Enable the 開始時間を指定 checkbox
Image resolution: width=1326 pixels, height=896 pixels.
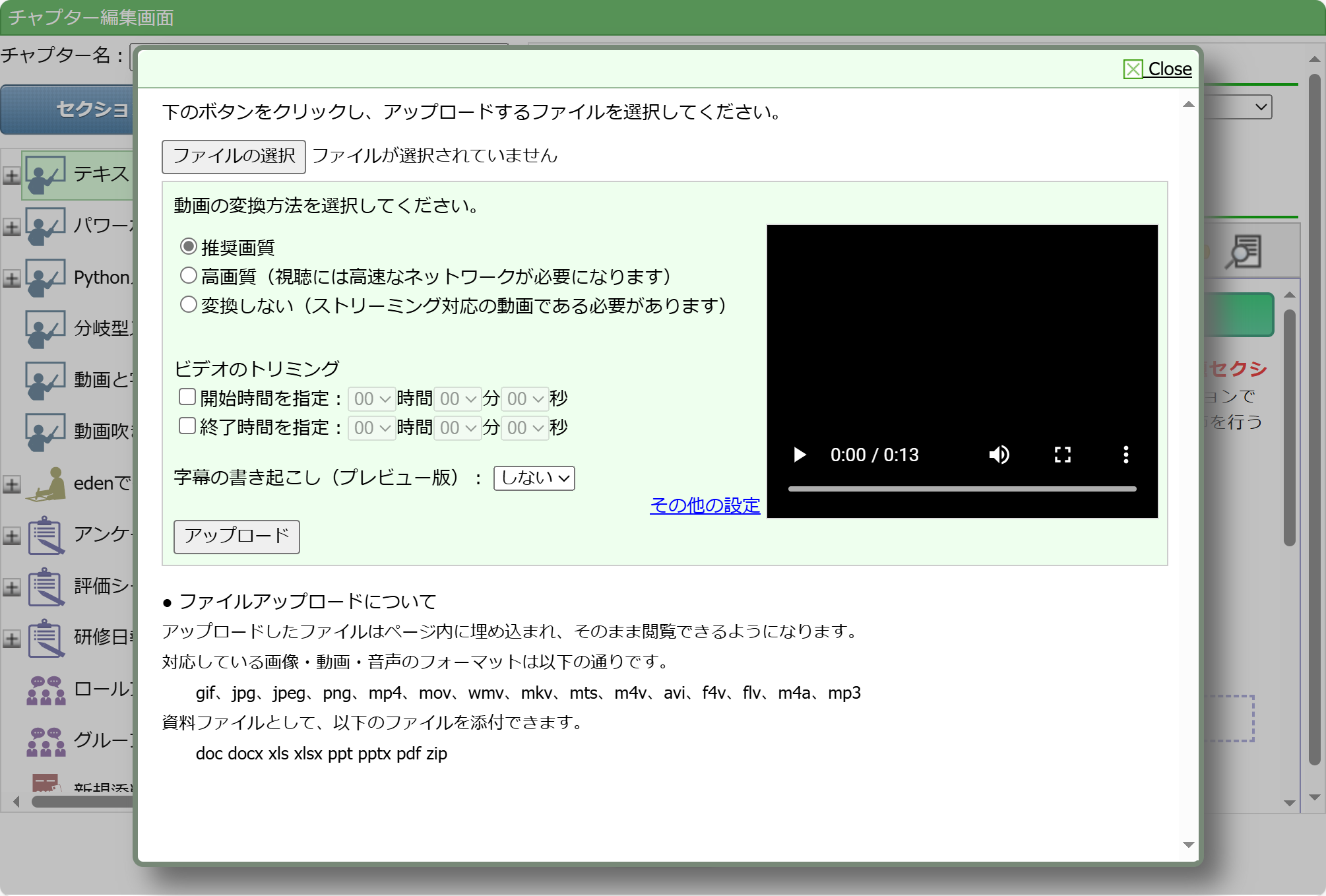[187, 397]
